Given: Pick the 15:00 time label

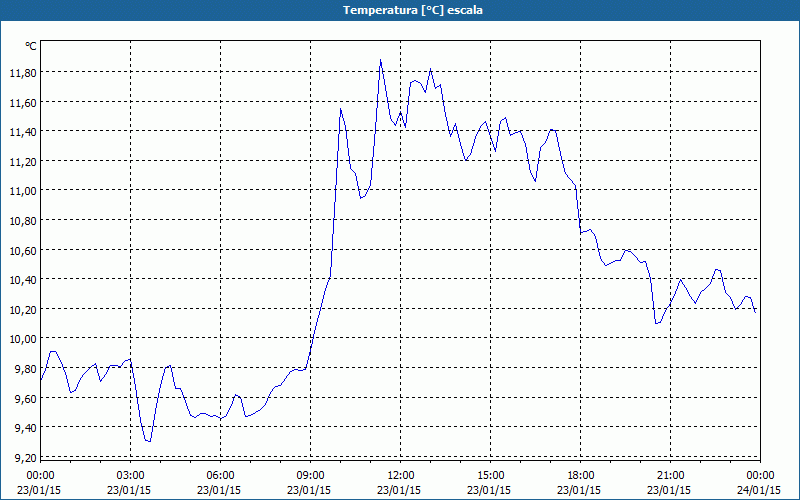Looking at the screenshot, I should click(x=490, y=476).
